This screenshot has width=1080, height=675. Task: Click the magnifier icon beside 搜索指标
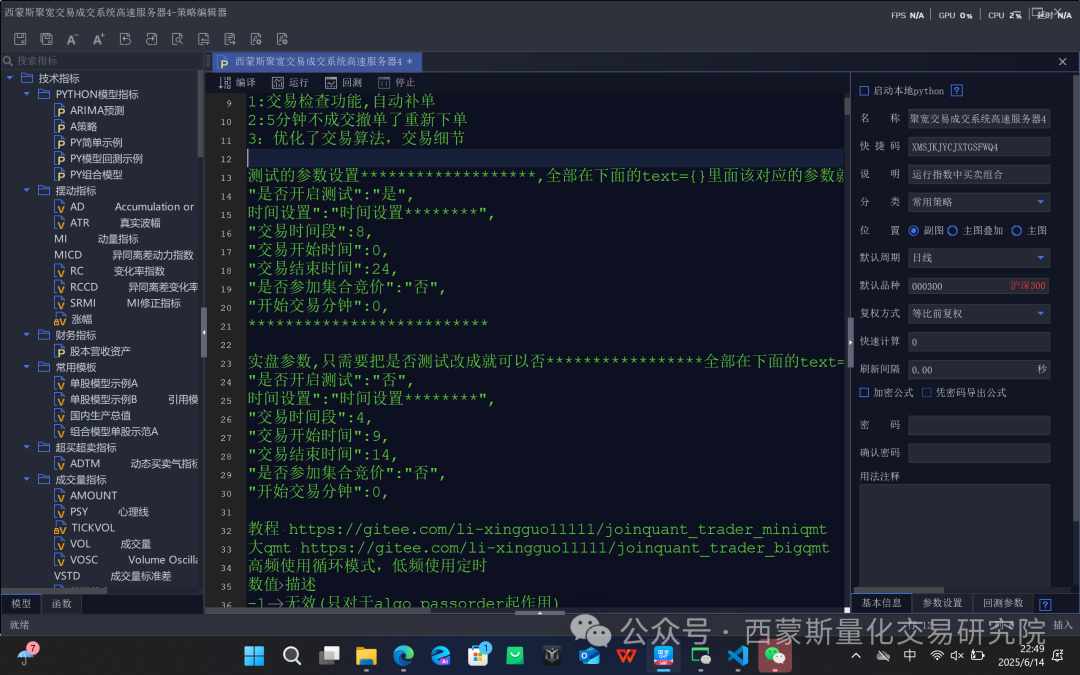coord(8,61)
